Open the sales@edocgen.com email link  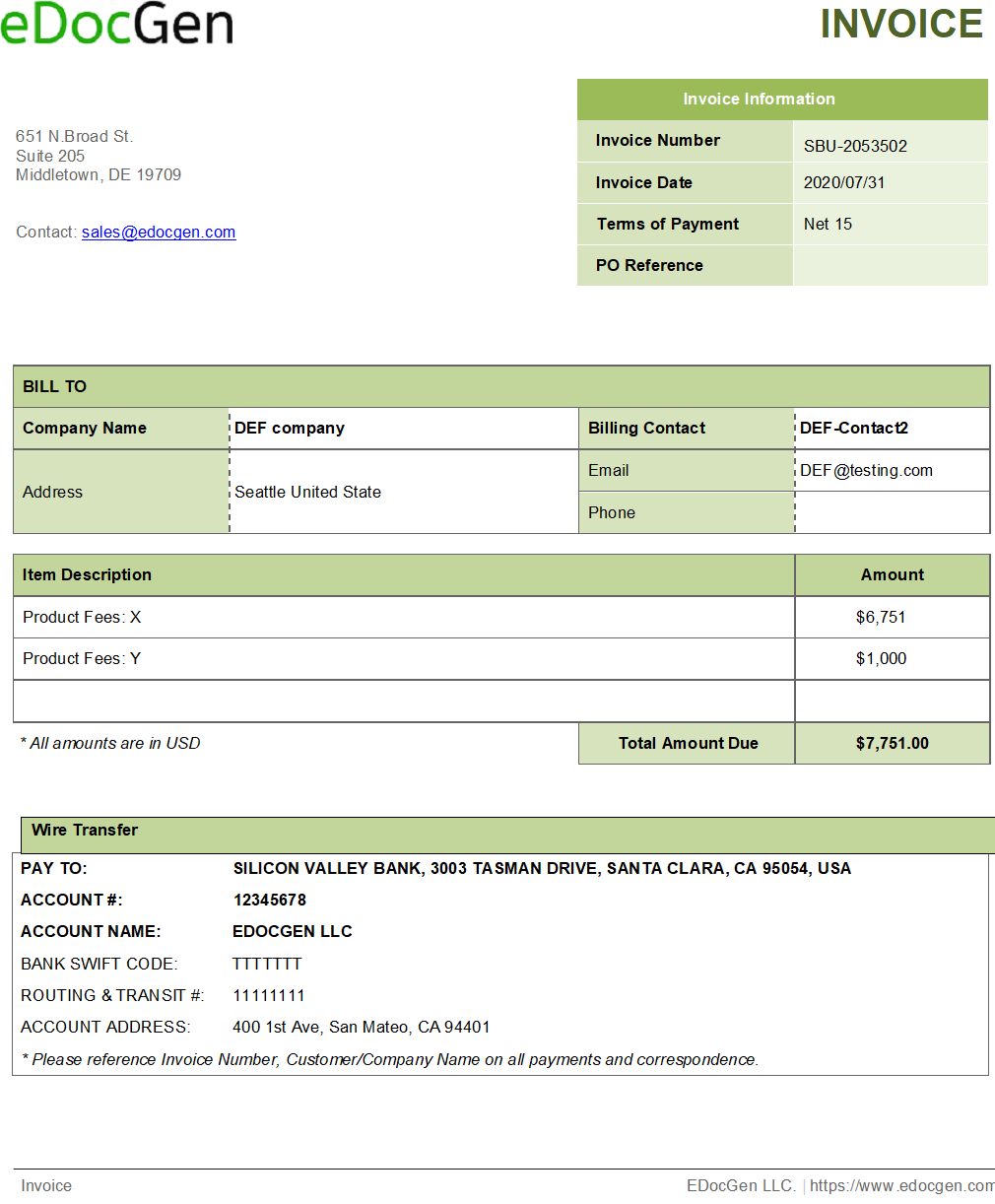pyautogui.click(x=158, y=232)
